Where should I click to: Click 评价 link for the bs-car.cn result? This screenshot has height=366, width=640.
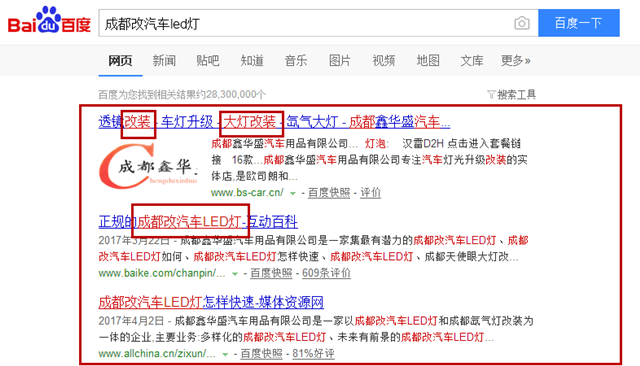(x=370, y=192)
